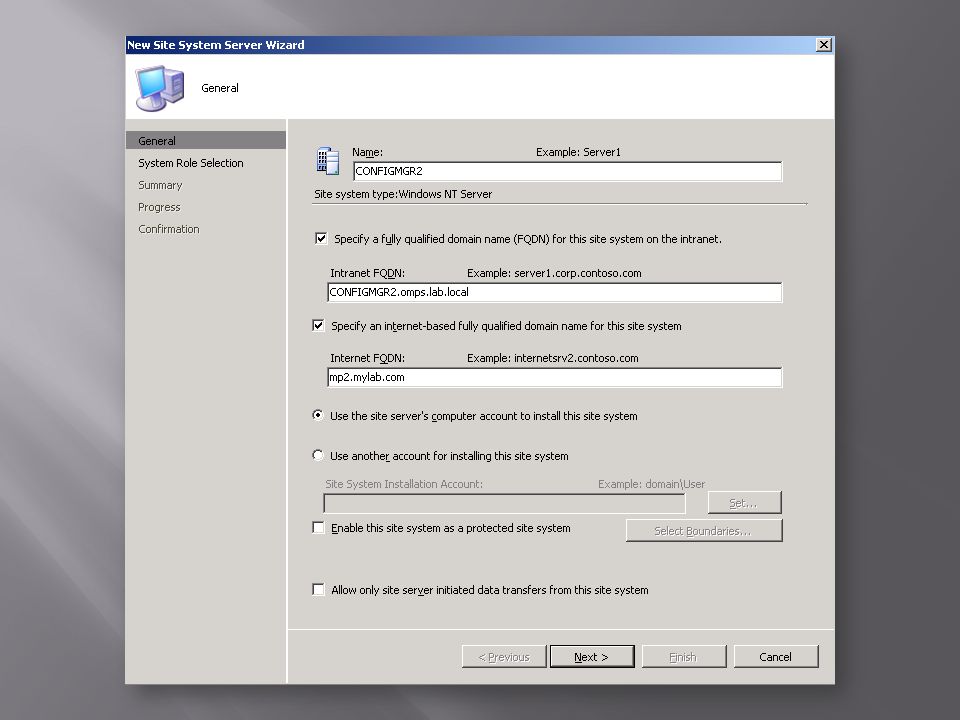The height and width of the screenshot is (720, 960).
Task: Click the Finish button
Action: 684,656
